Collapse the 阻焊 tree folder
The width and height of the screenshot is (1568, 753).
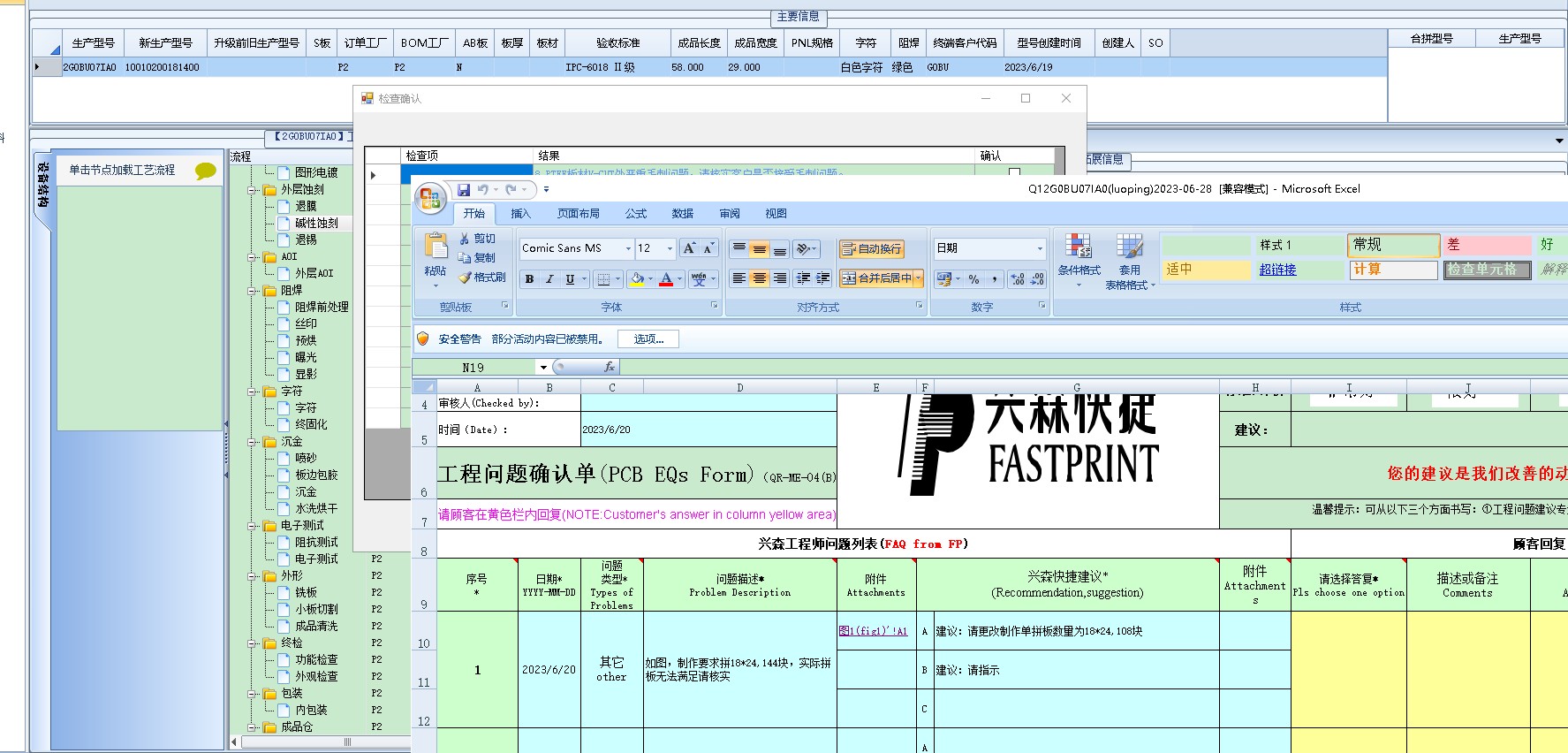pyautogui.click(x=253, y=290)
